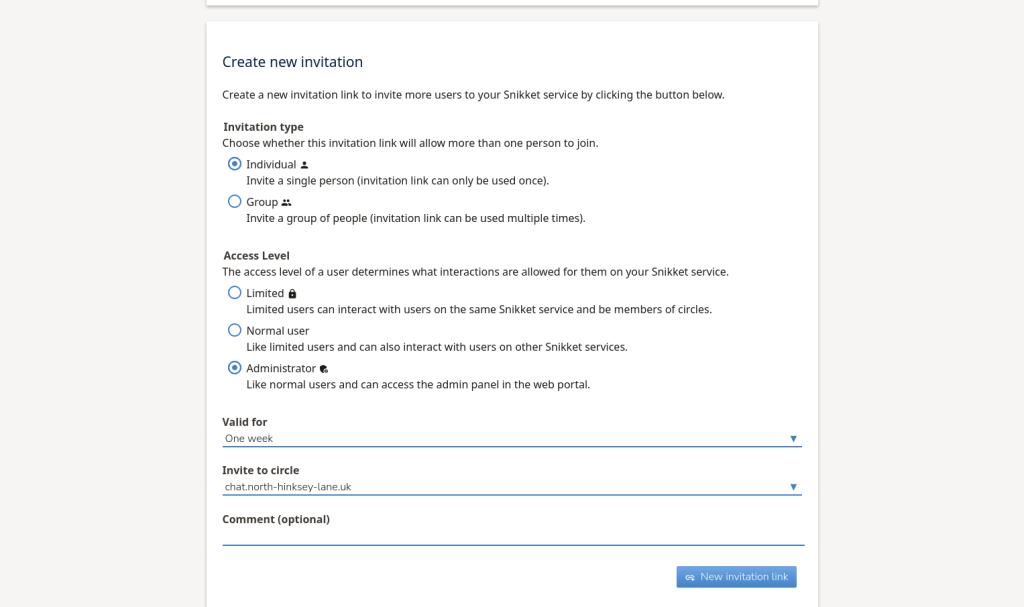Select the Individual invitation type radio button
Screen dimensions: 1024x607
point(235,164)
